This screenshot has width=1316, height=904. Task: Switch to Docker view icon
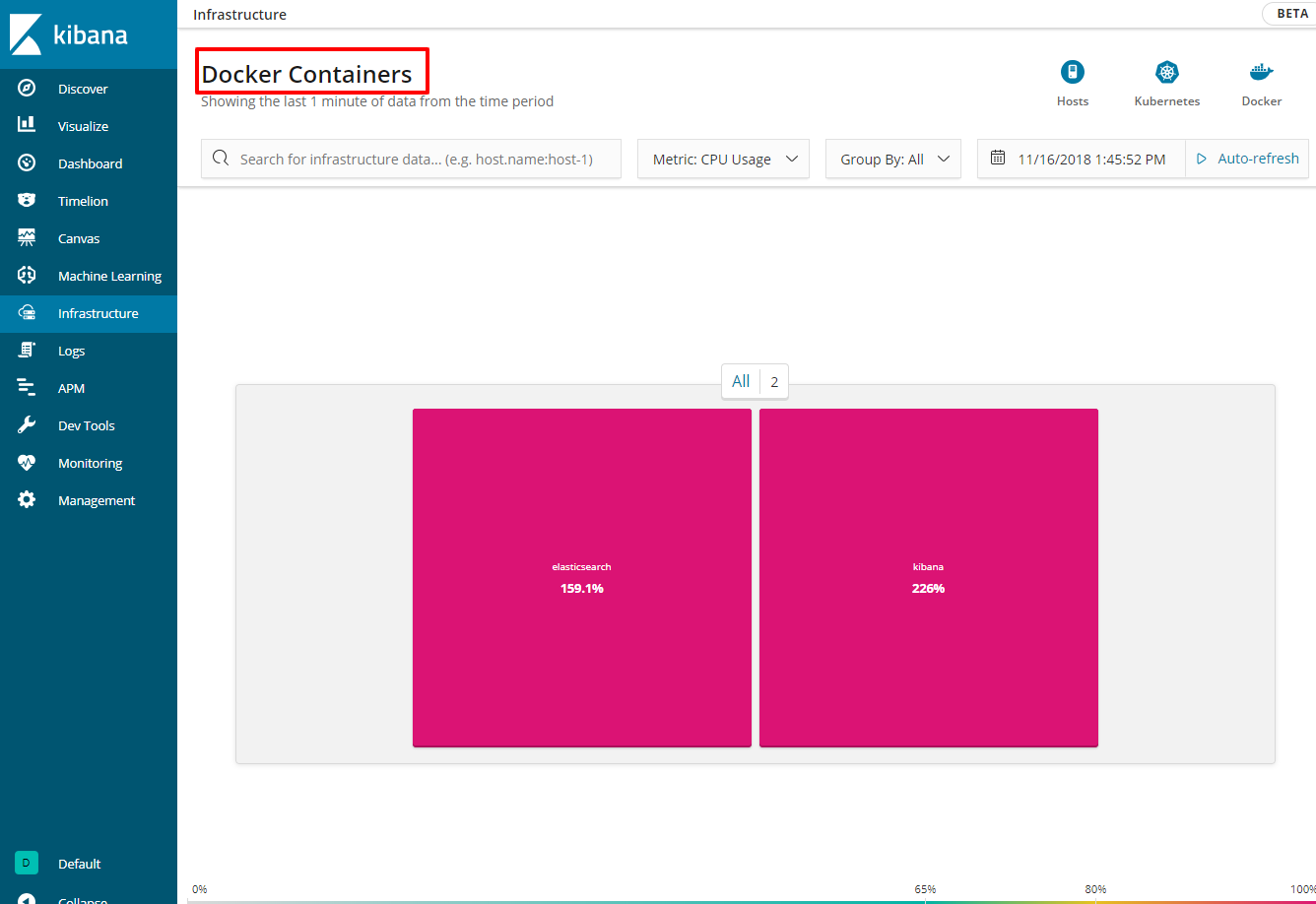coord(1262,72)
